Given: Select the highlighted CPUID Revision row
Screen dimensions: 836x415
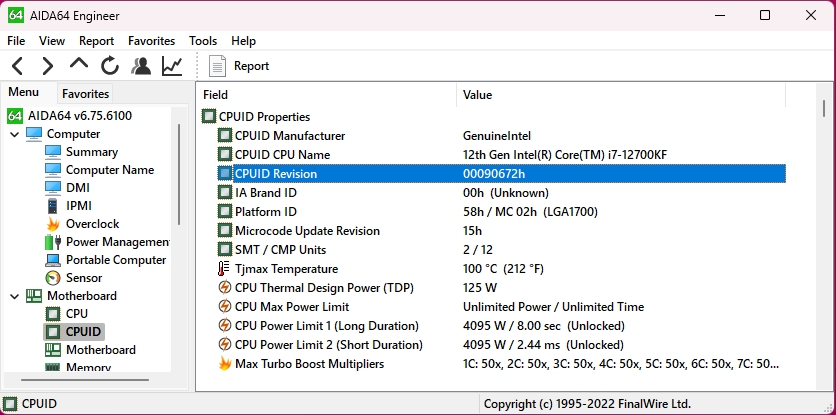Looking at the screenshot, I should (502, 173).
